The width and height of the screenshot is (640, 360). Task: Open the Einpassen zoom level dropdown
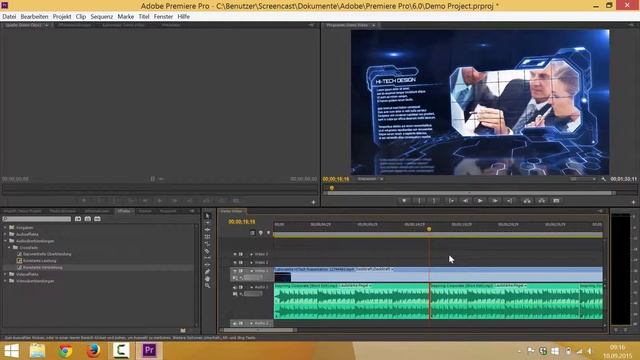(370, 179)
